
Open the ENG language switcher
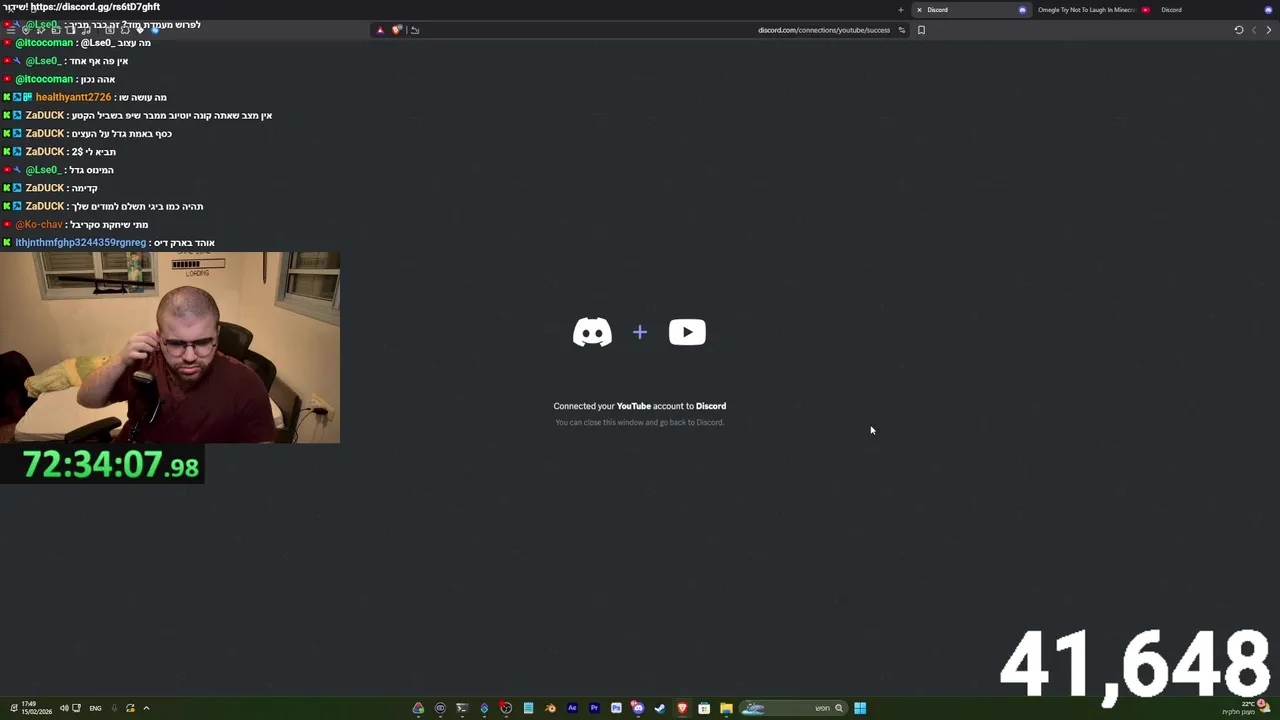click(95, 708)
